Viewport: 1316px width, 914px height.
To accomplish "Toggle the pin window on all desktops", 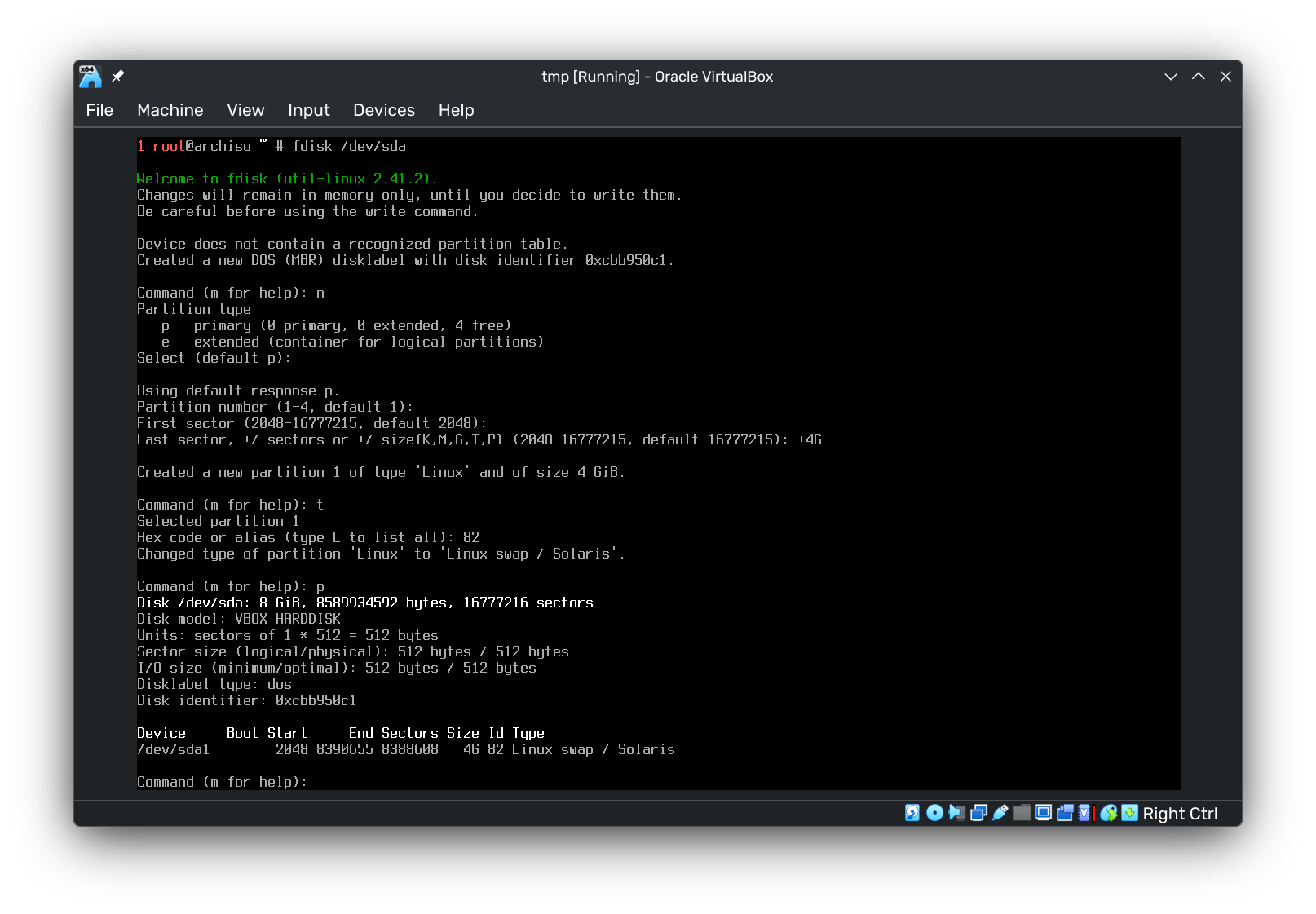I will 118,76.
